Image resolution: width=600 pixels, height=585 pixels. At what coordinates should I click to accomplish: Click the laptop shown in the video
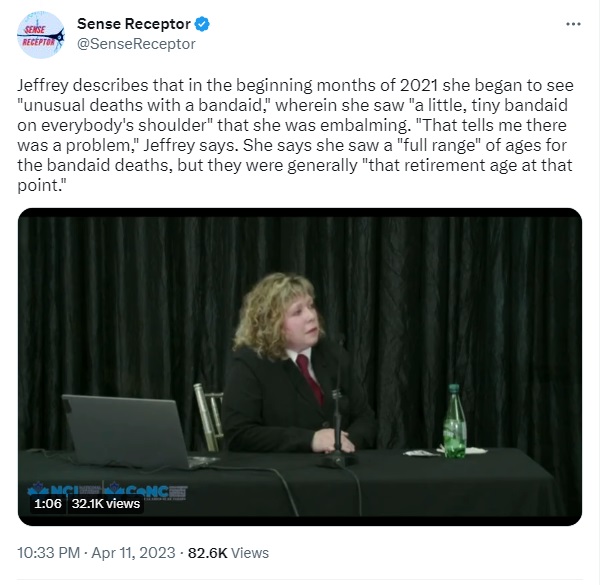[130, 431]
